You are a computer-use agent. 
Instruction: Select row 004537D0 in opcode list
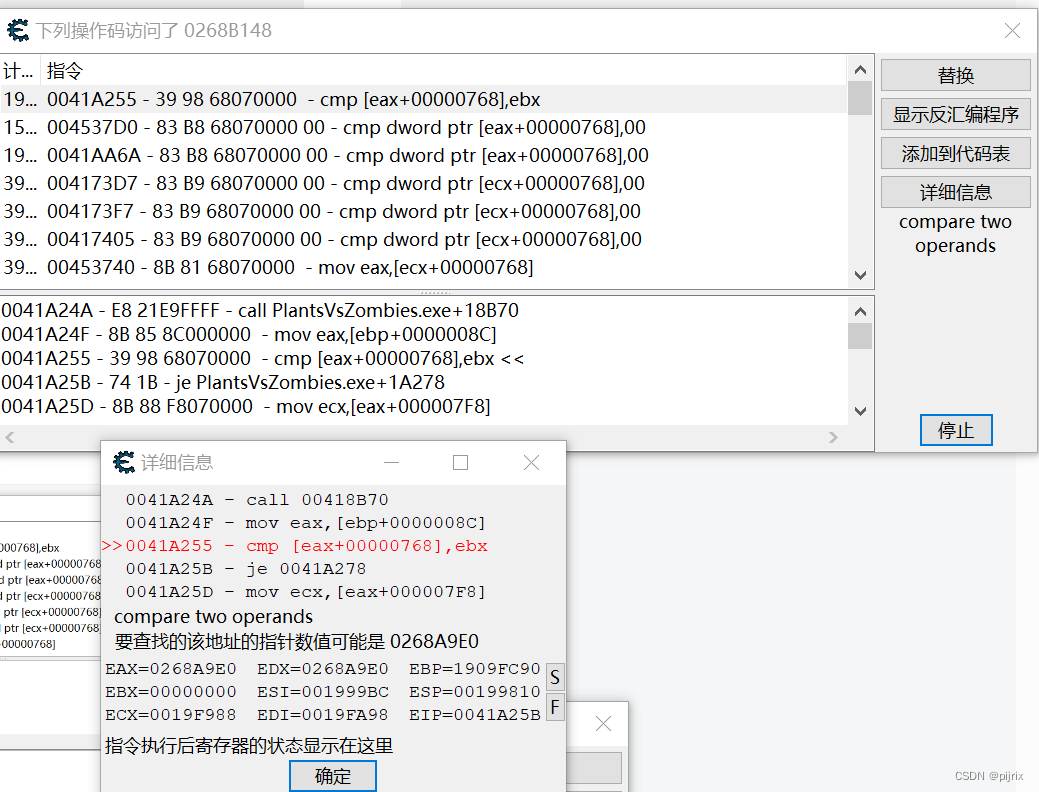[x=424, y=127]
